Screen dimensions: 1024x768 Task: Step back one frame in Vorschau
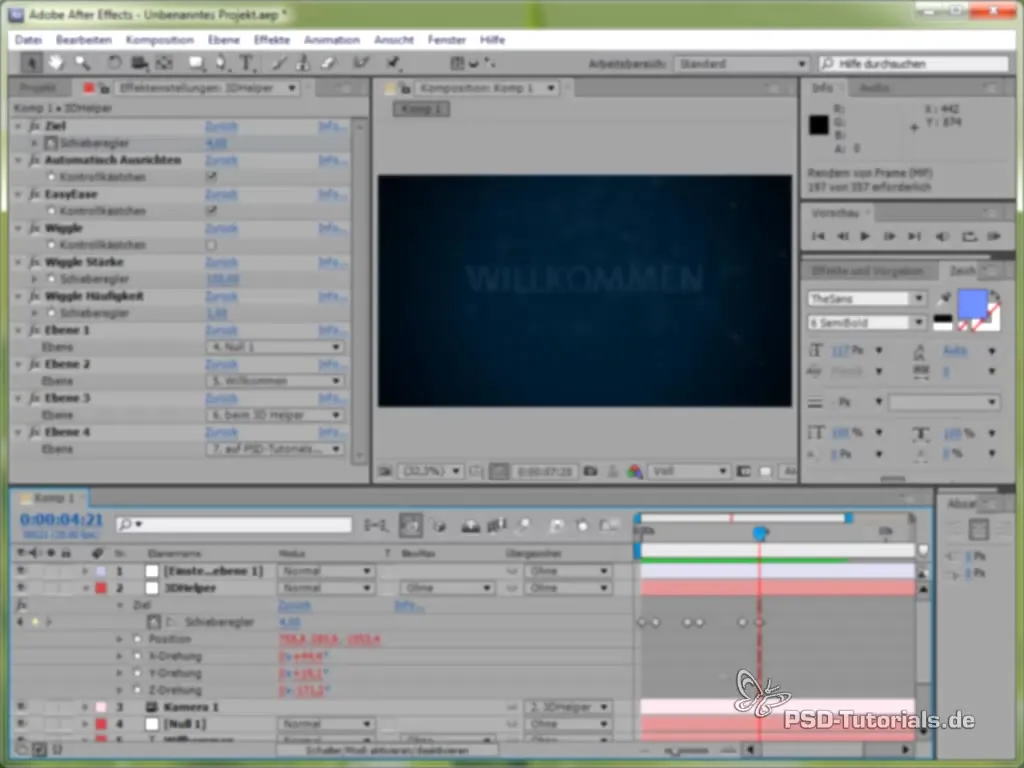(842, 236)
